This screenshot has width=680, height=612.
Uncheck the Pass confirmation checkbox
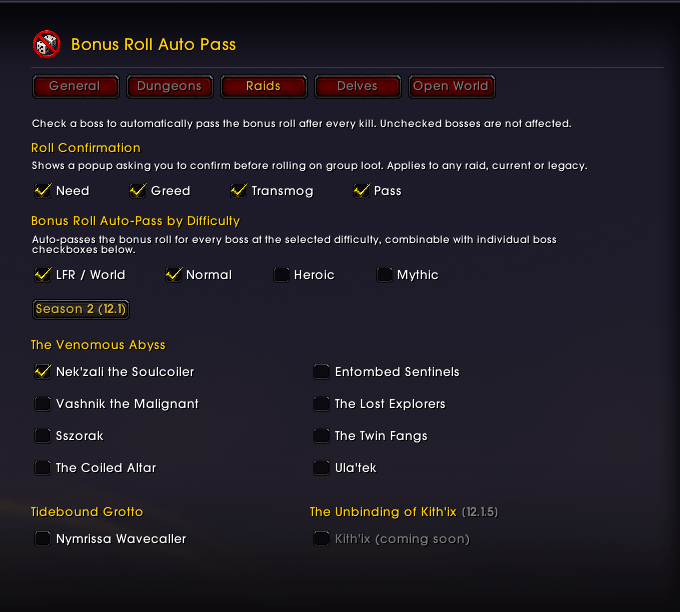coord(361,190)
